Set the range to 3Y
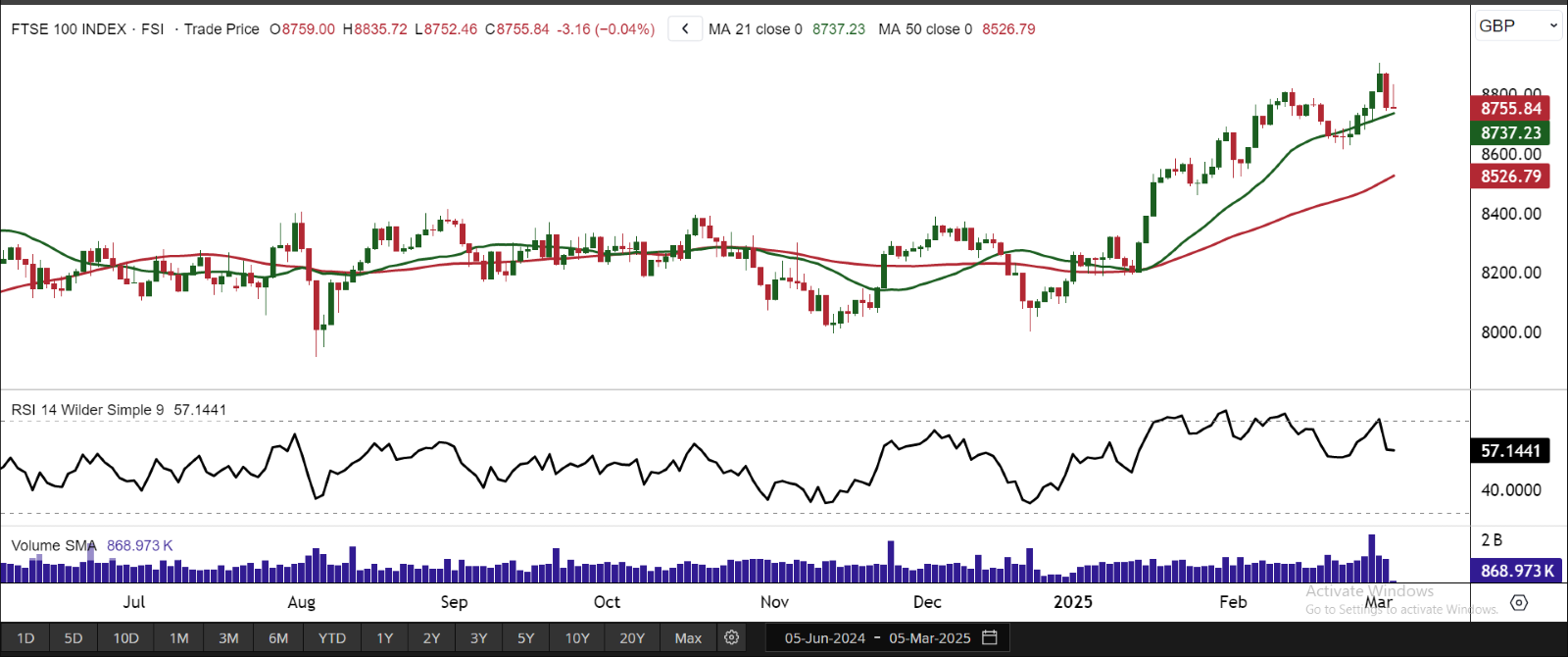1568x657 pixels. pos(478,637)
